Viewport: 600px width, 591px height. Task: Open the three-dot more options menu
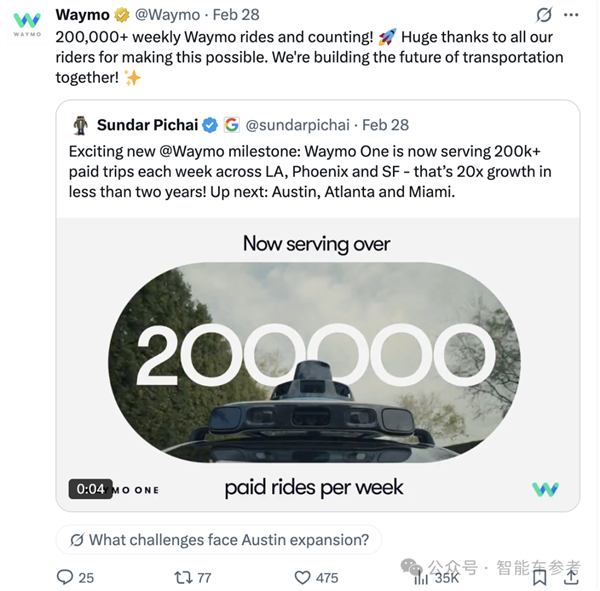(573, 15)
